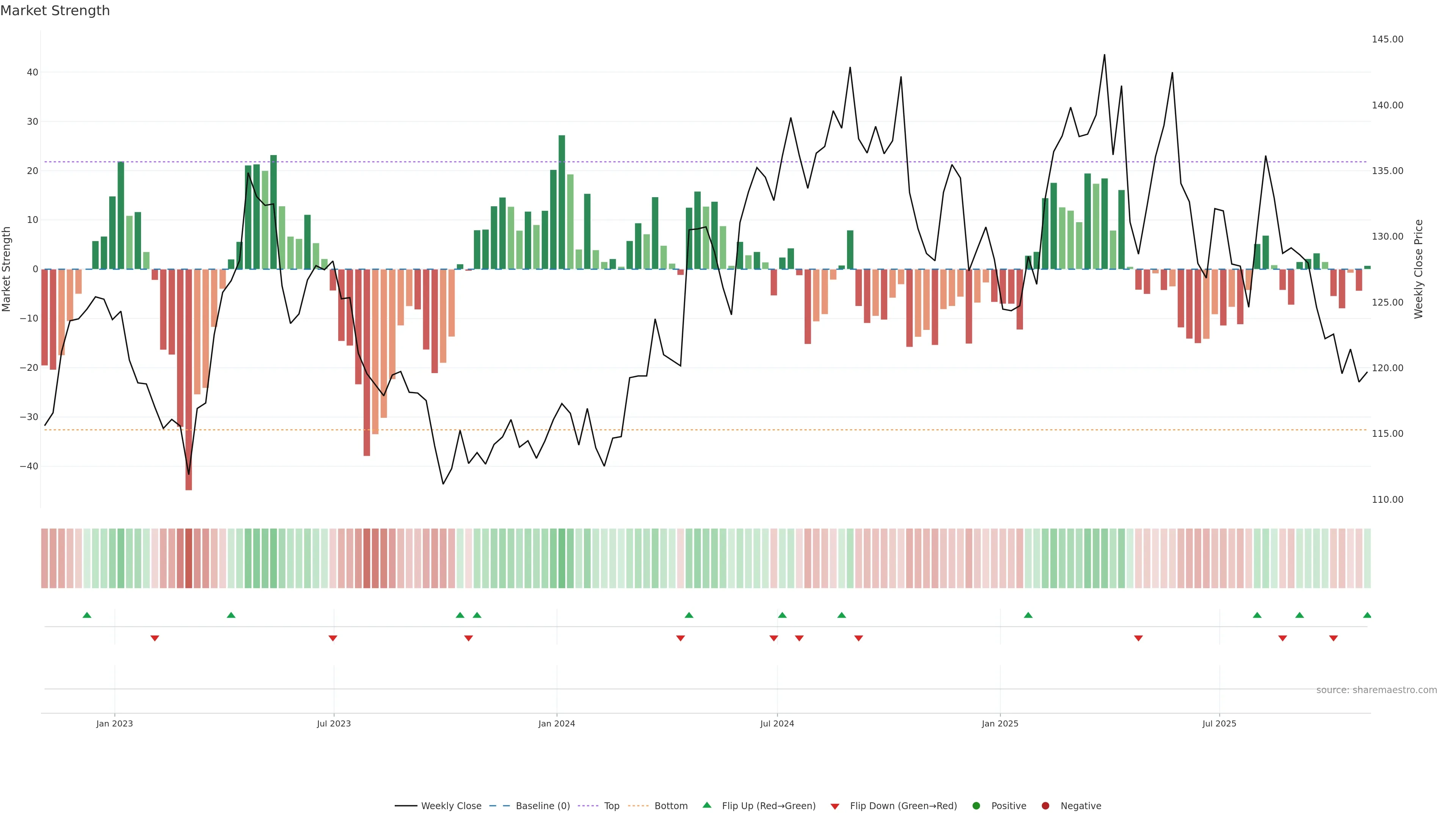
Task: Click the tallest green bar near Jan 2024
Action: (562, 202)
